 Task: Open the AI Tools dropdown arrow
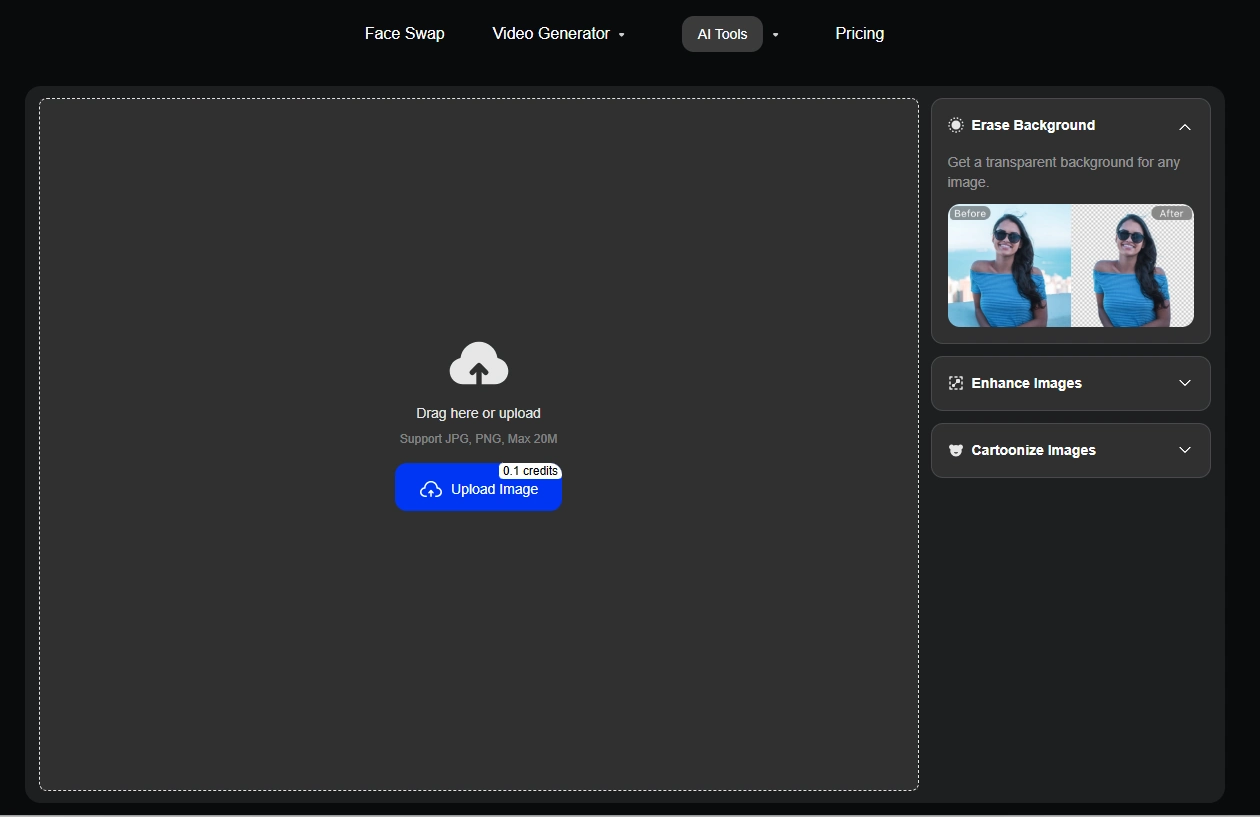coord(775,33)
